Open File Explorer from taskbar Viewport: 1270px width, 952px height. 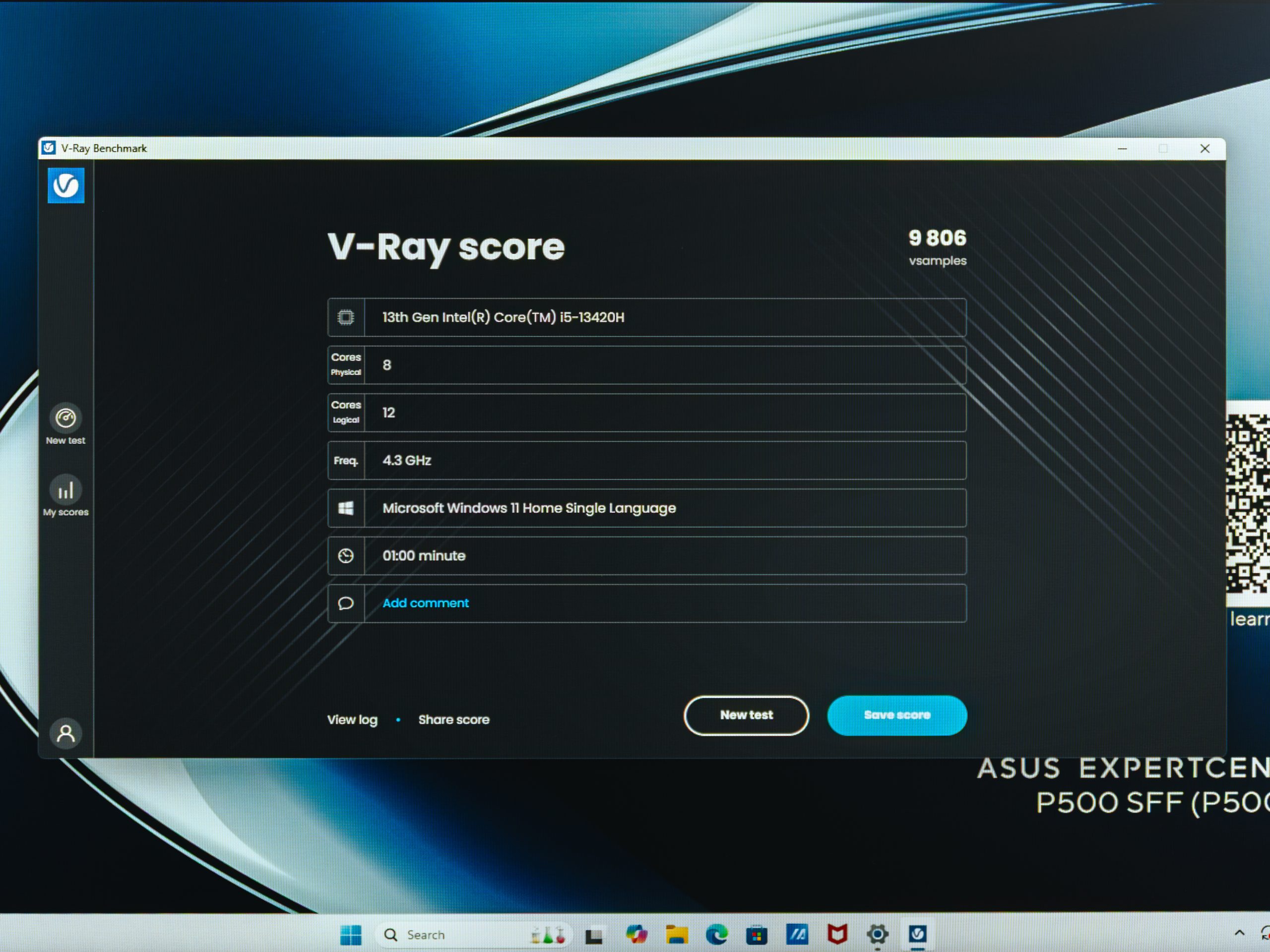click(676, 935)
